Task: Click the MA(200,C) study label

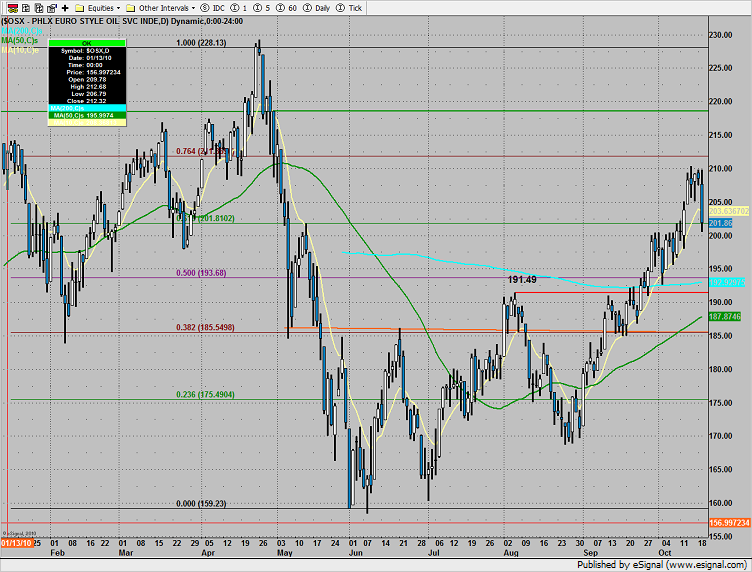Action: click(x=19, y=31)
